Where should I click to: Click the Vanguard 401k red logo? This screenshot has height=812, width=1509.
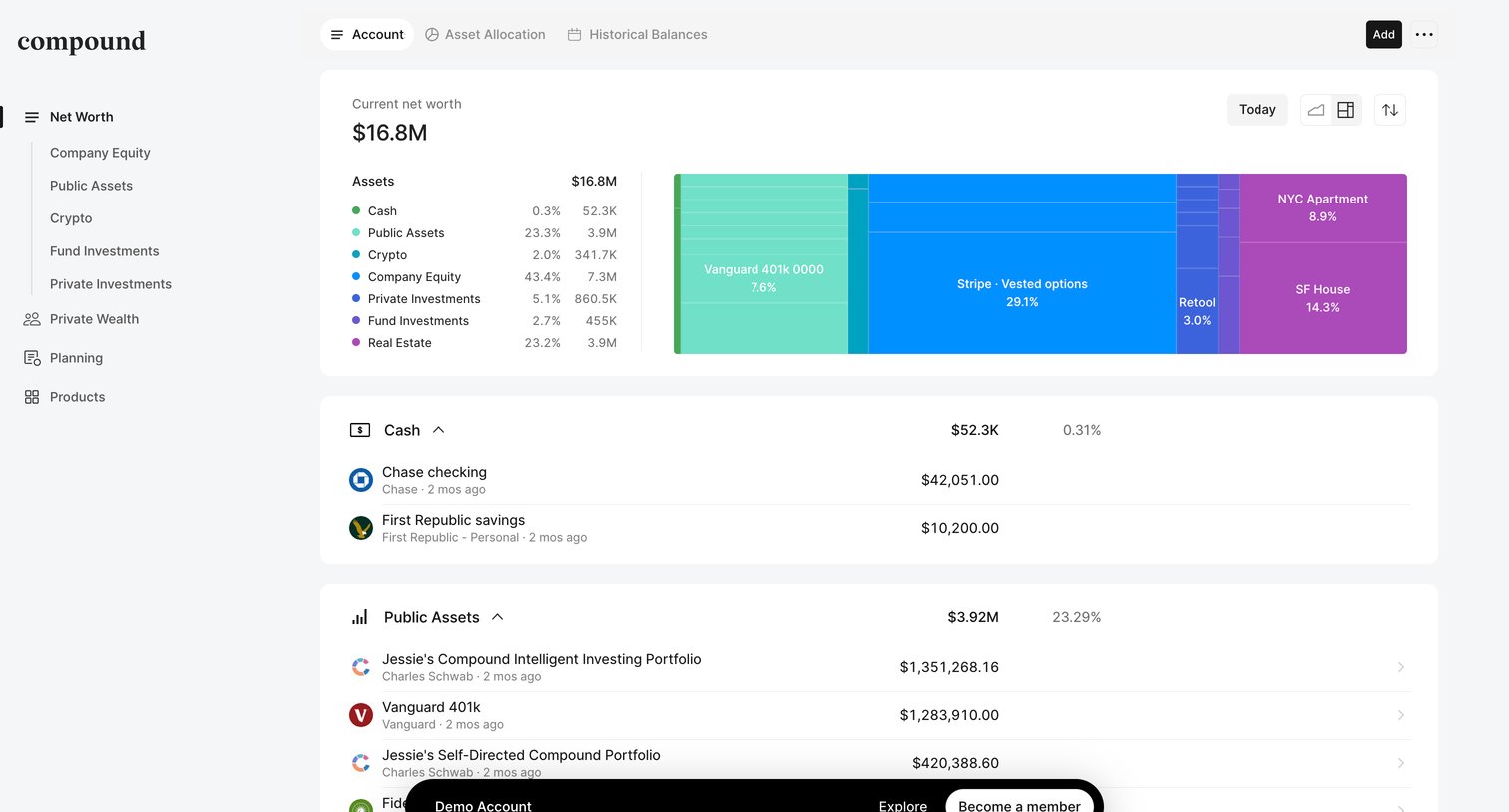[x=361, y=715]
